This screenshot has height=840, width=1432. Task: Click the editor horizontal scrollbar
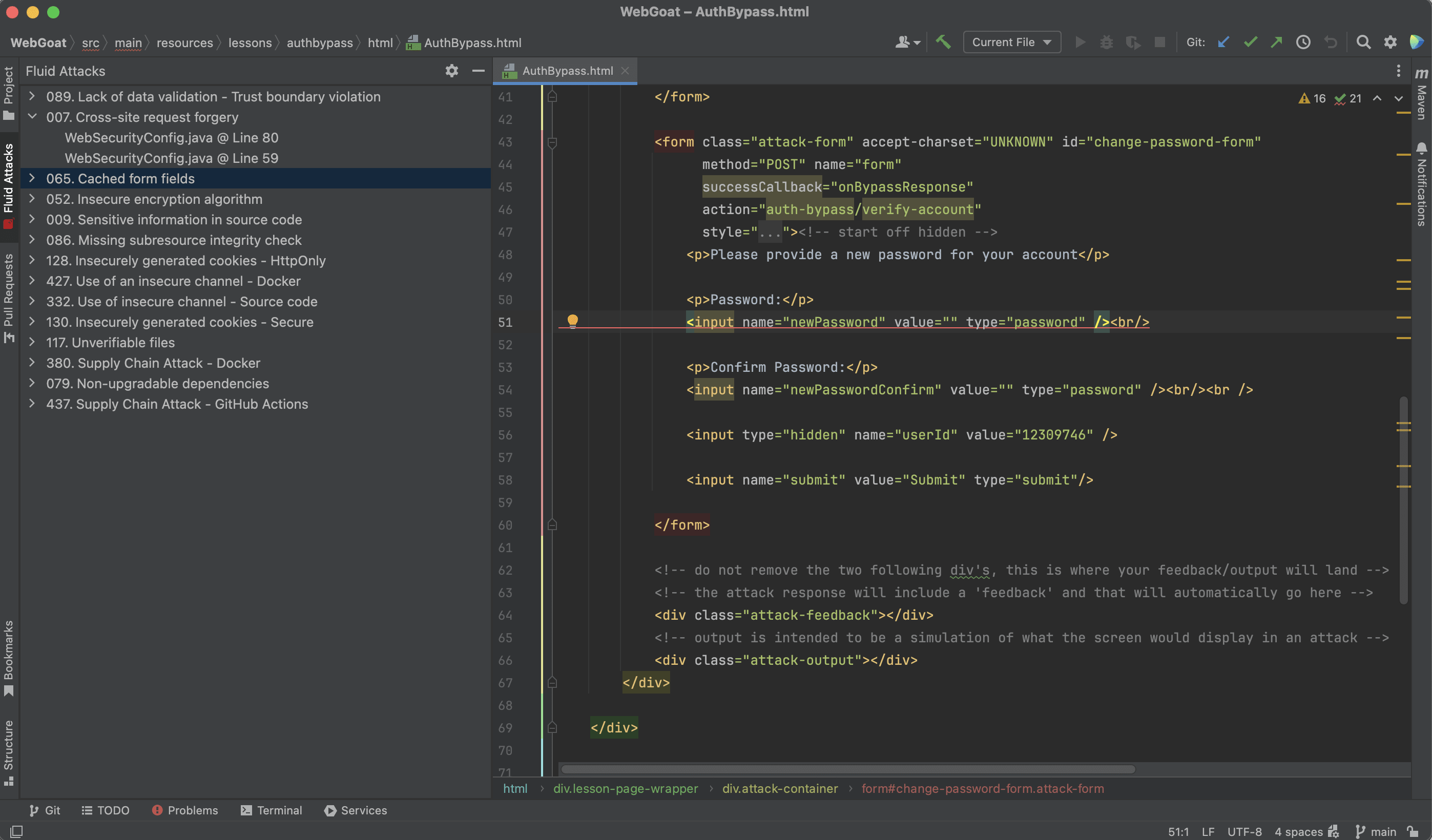pos(848,769)
